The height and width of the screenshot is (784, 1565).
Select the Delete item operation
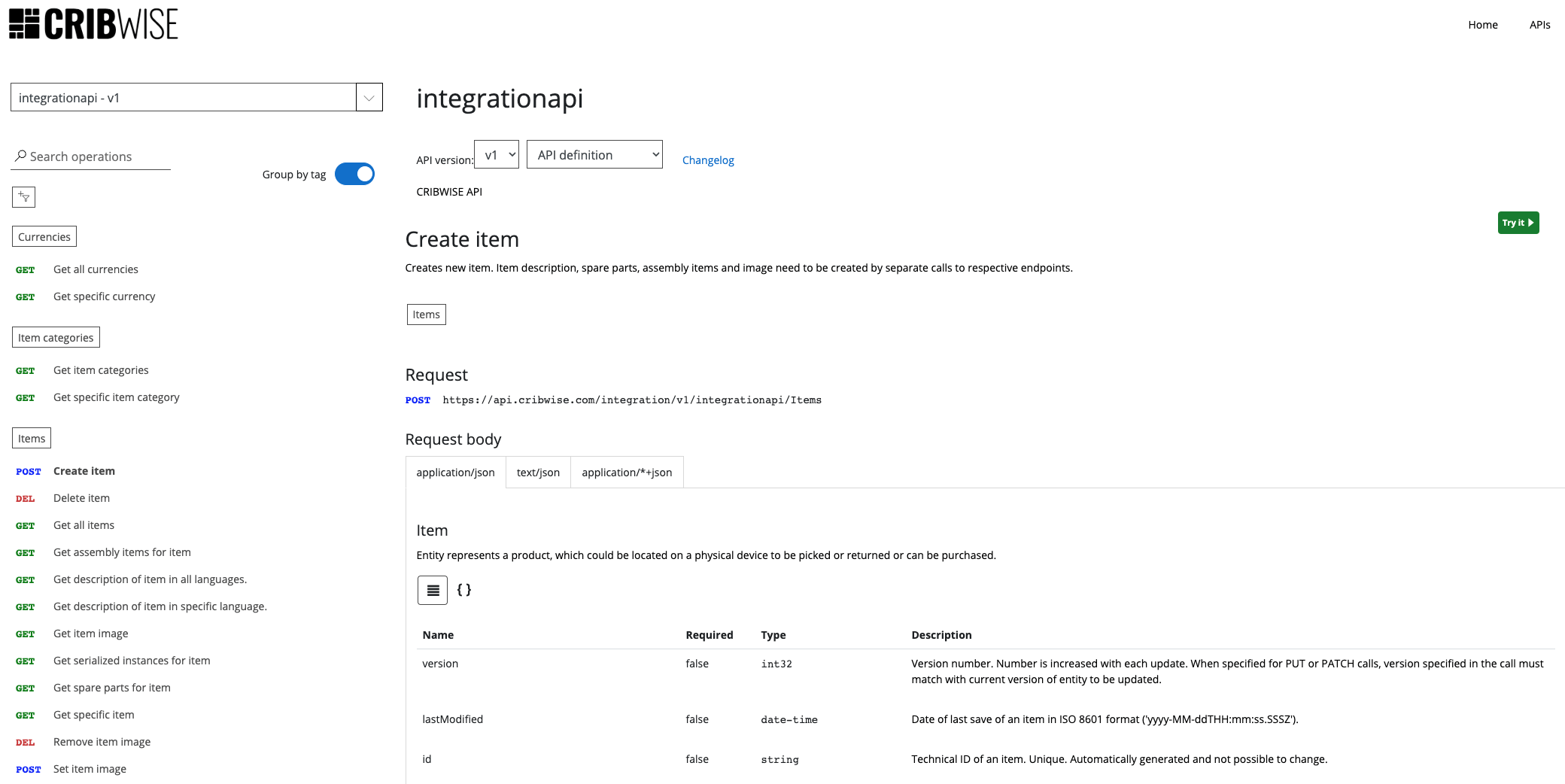[81, 498]
